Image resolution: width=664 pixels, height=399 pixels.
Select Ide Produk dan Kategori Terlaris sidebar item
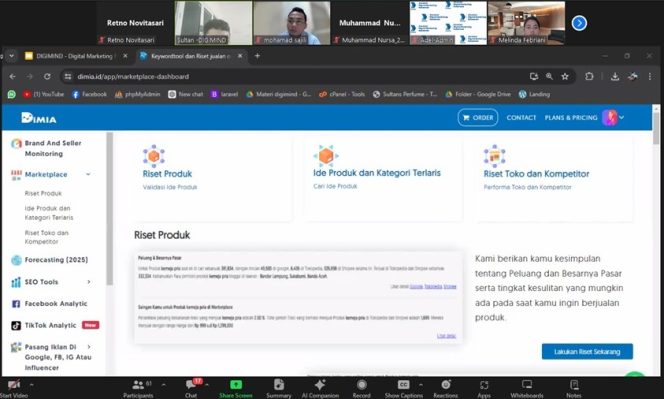click(49, 213)
